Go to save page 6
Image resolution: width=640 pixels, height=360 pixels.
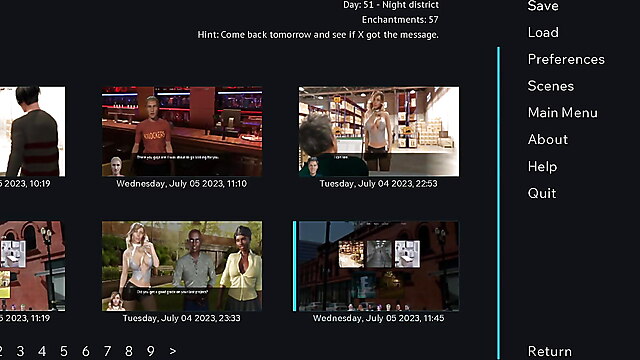[x=86, y=351]
